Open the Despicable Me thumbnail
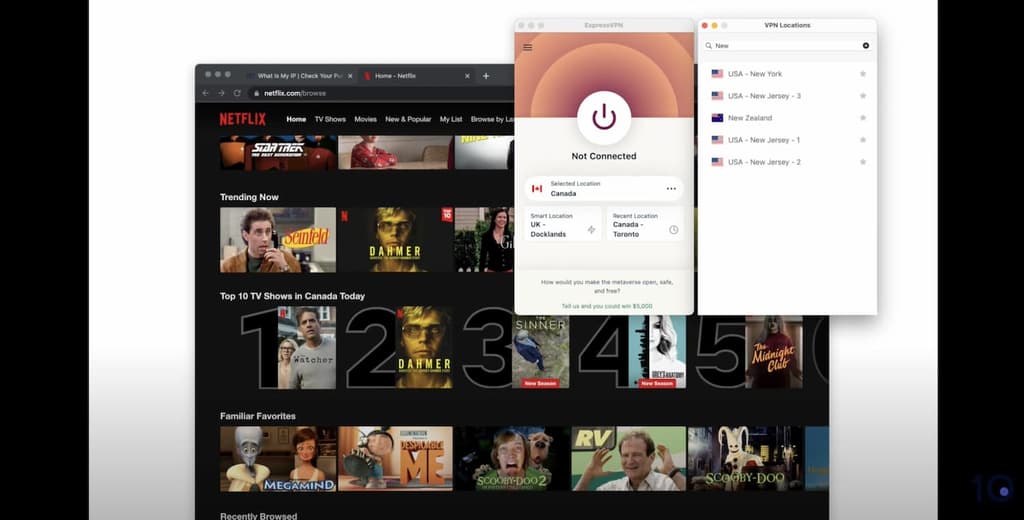The width and height of the screenshot is (1024, 520). click(x=396, y=459)
